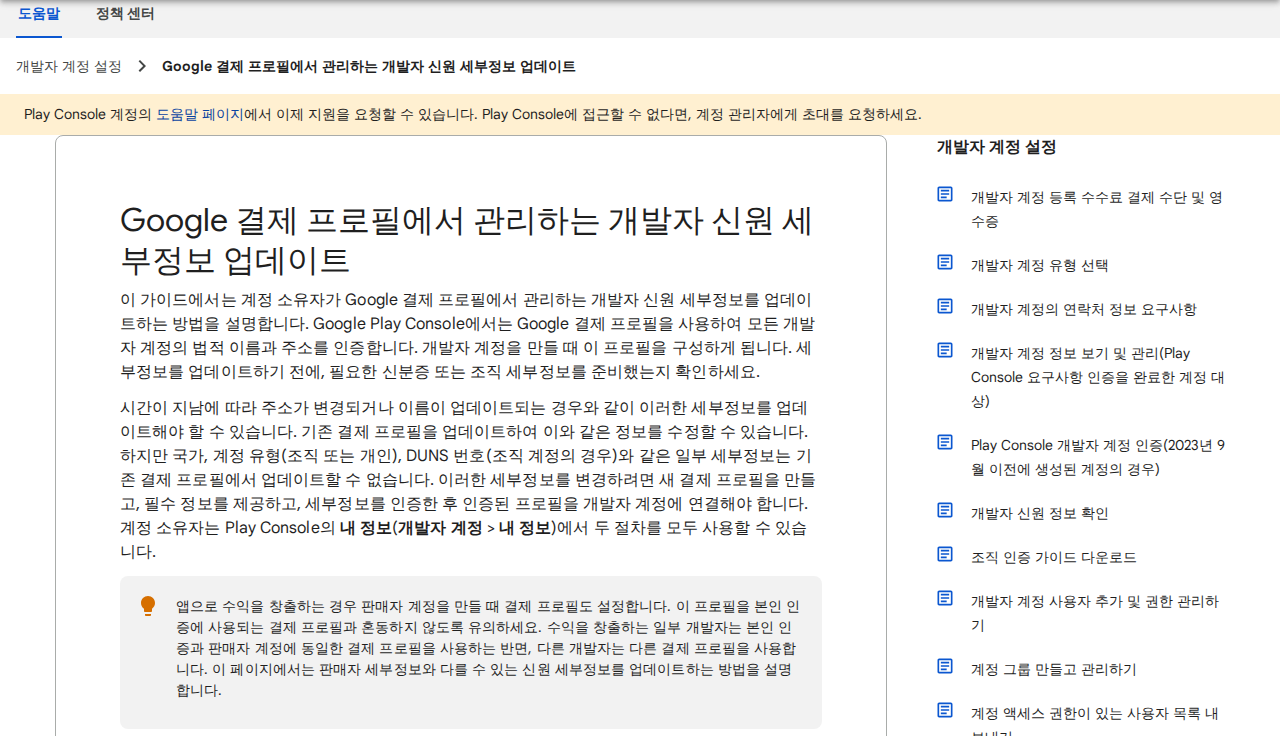Open Play Console 개발자 계정 인증 article
The height and width of the screenshot is (736, 1280).
pyautogui.click(x=1098, y=457)
